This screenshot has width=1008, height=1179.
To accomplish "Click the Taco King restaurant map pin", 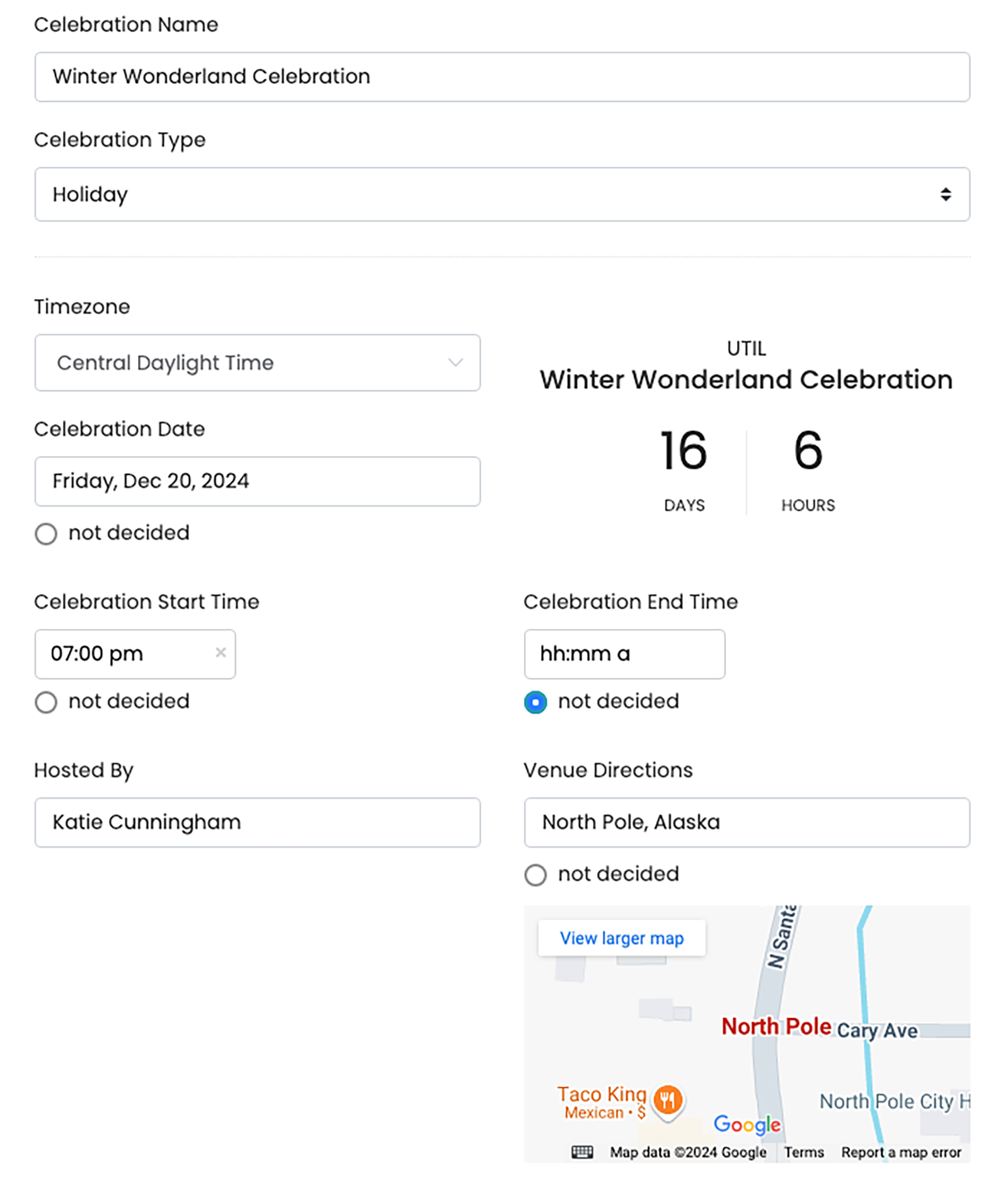I will tap(668, 1102).
